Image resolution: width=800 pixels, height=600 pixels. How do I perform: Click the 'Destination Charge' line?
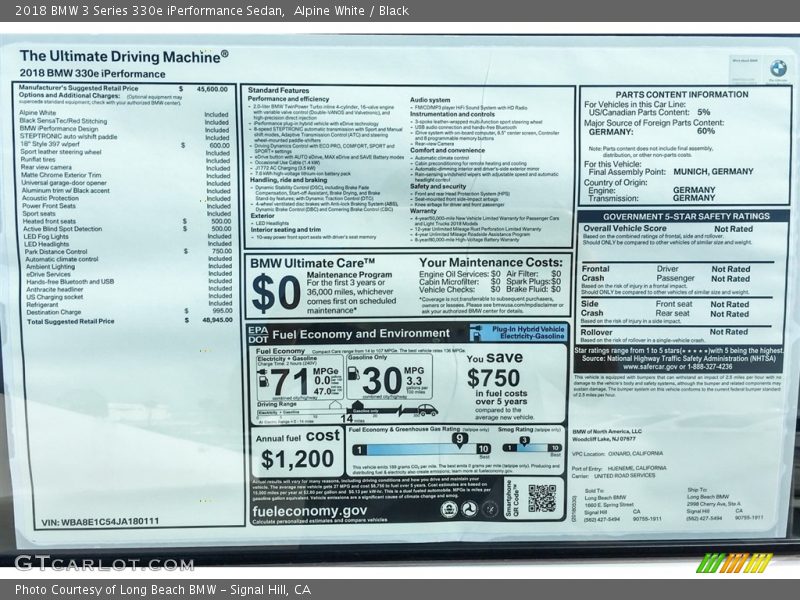54,312
